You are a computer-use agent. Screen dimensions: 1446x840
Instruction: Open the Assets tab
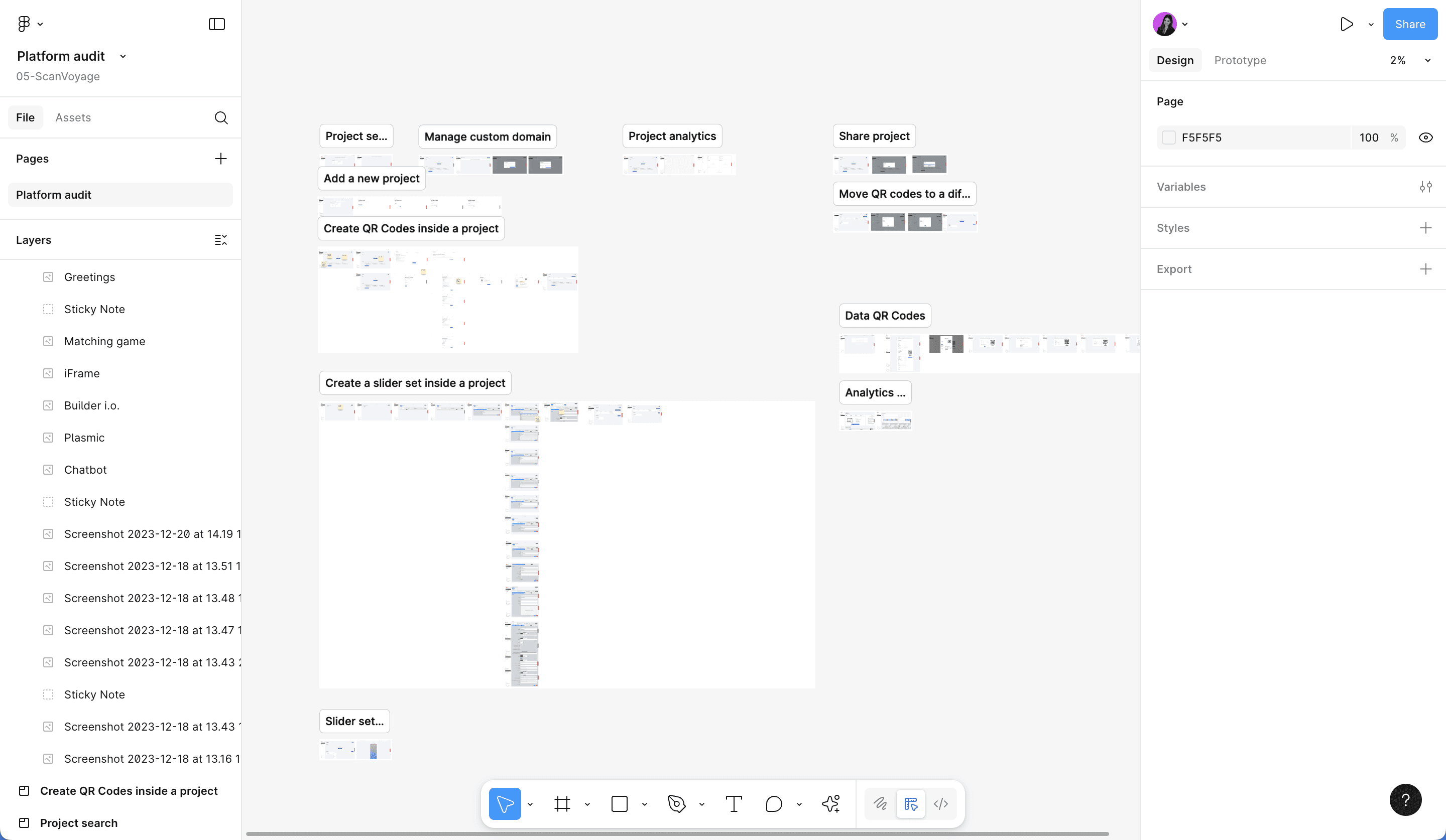pos(73,117)
